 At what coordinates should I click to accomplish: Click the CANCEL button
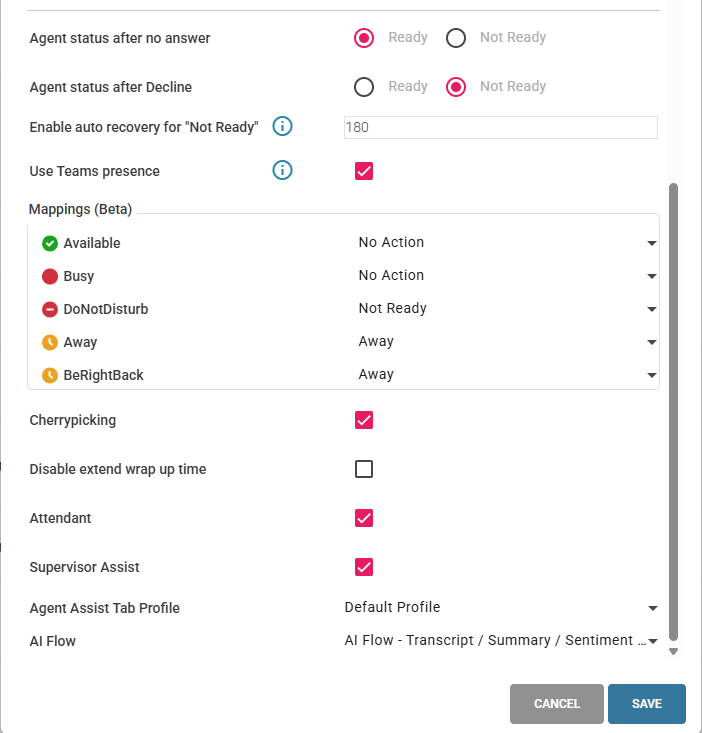[x=557, y=704]
